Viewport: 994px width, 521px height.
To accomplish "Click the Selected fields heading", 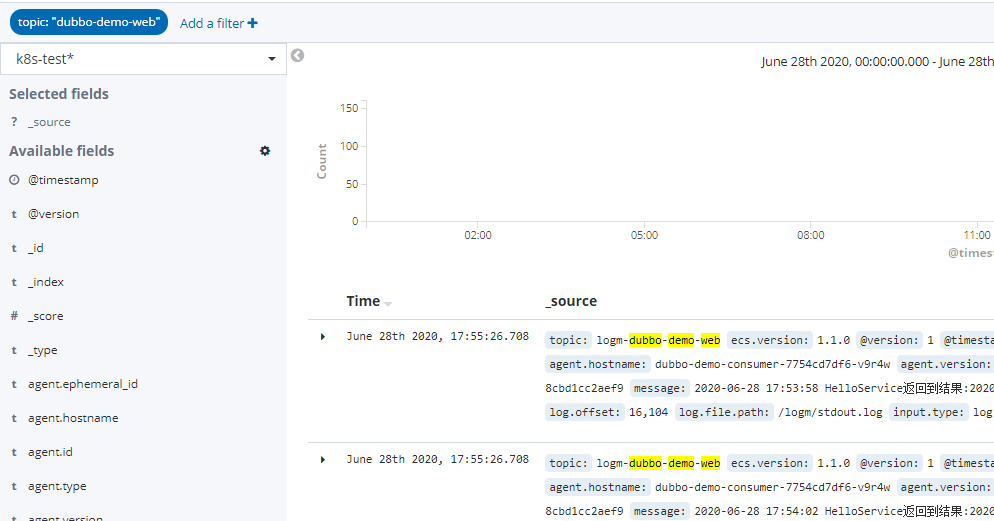I will [x=58, y=94].
